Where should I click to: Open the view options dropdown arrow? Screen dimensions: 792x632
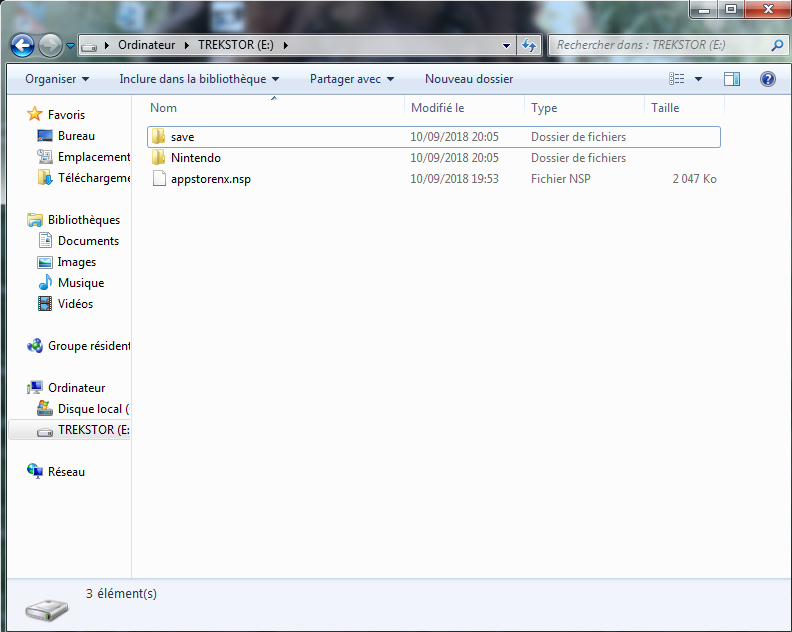698,79
